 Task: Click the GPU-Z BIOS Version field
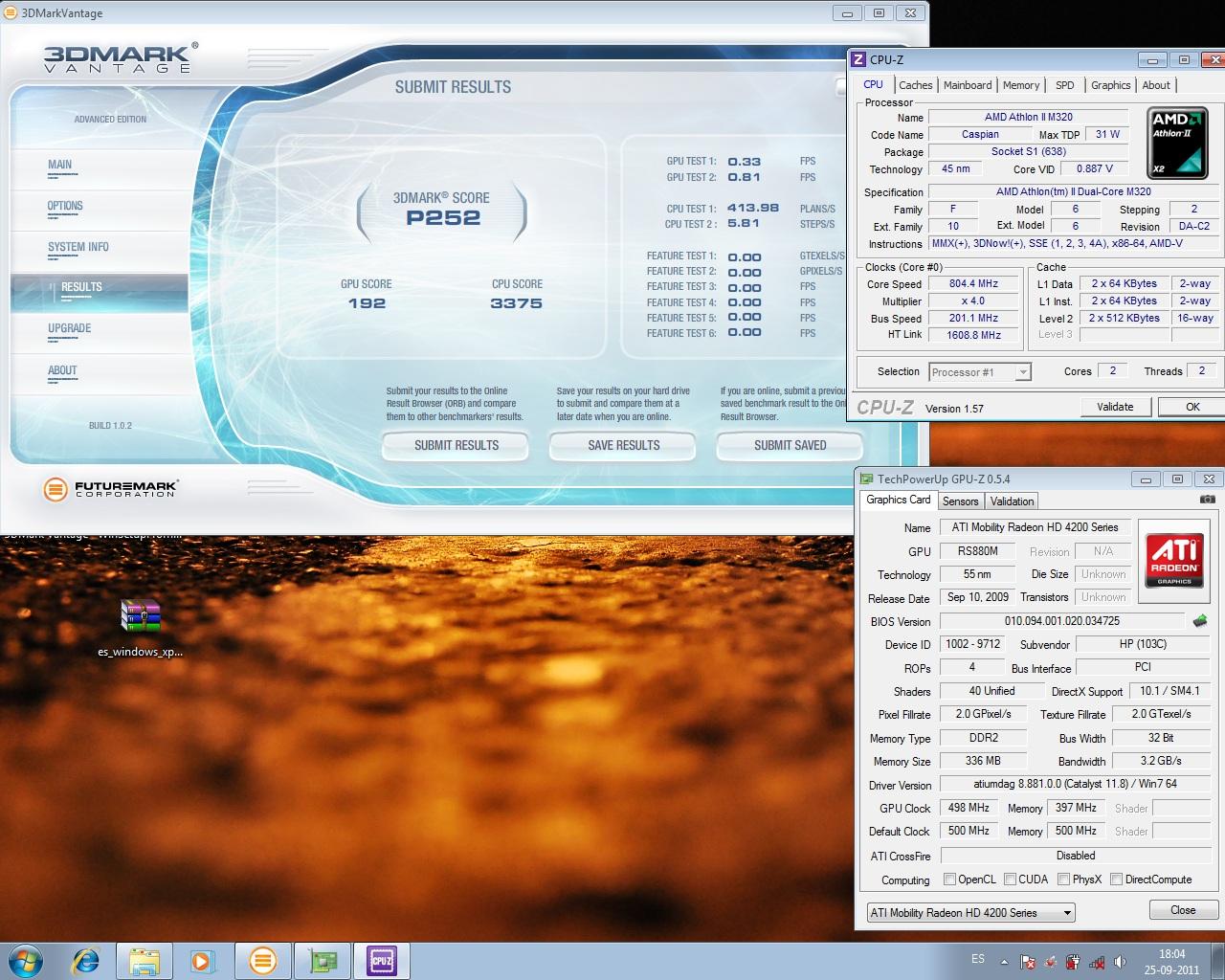(1061, 621)
